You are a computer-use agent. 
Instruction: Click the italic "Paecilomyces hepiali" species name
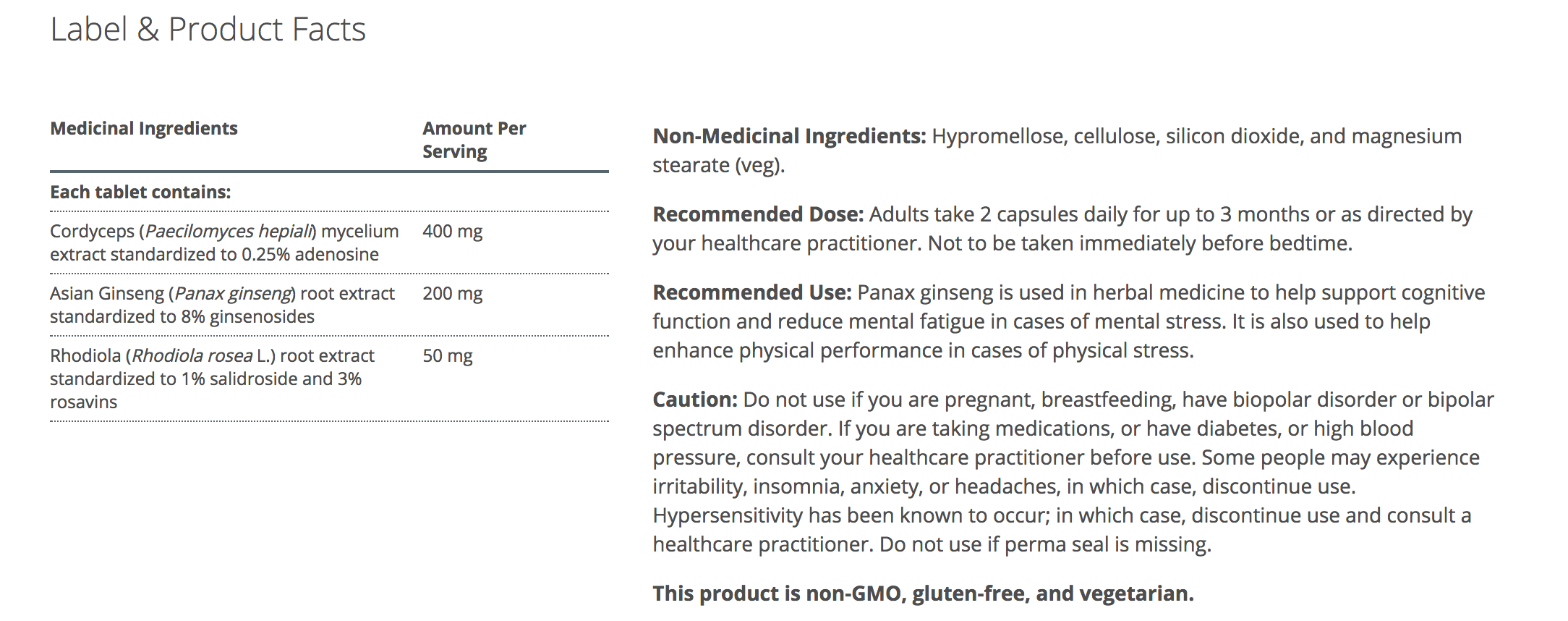click(x=229, y=232)
